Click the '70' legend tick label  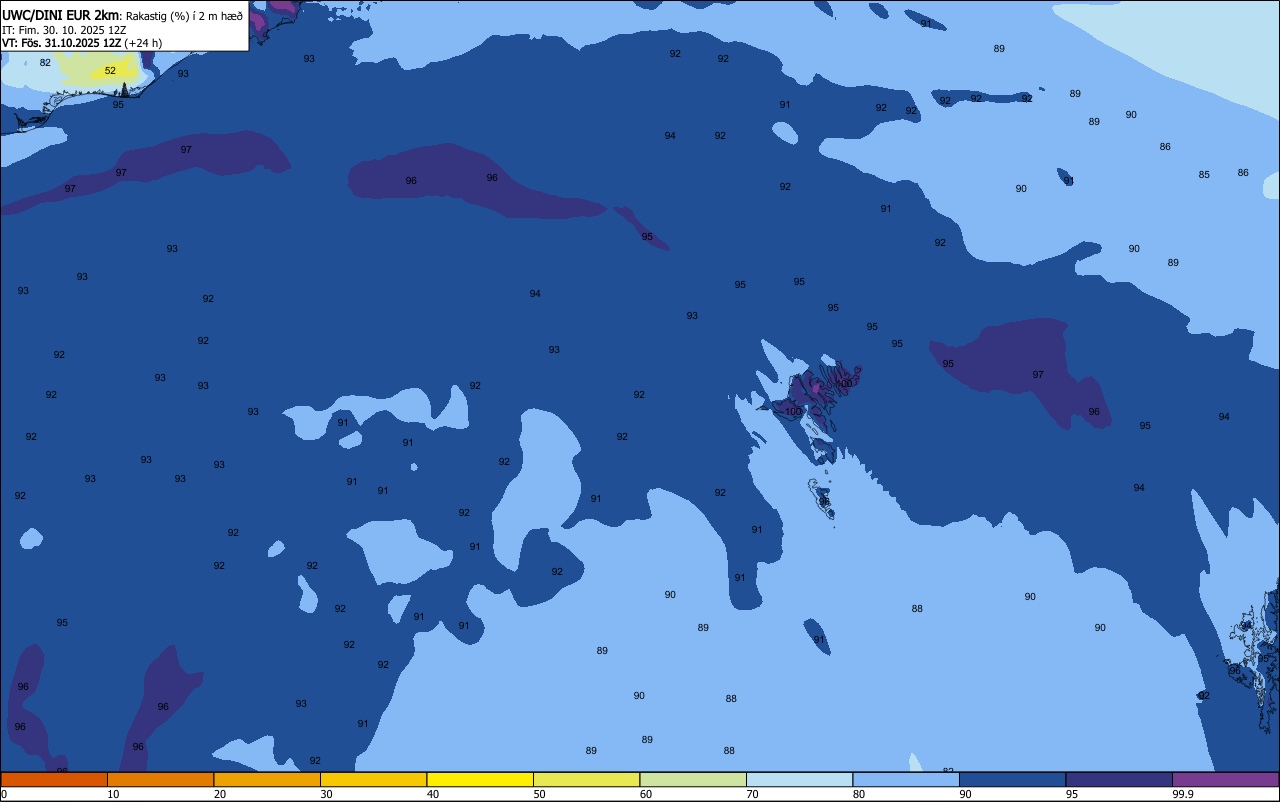(x=752, y=794)
